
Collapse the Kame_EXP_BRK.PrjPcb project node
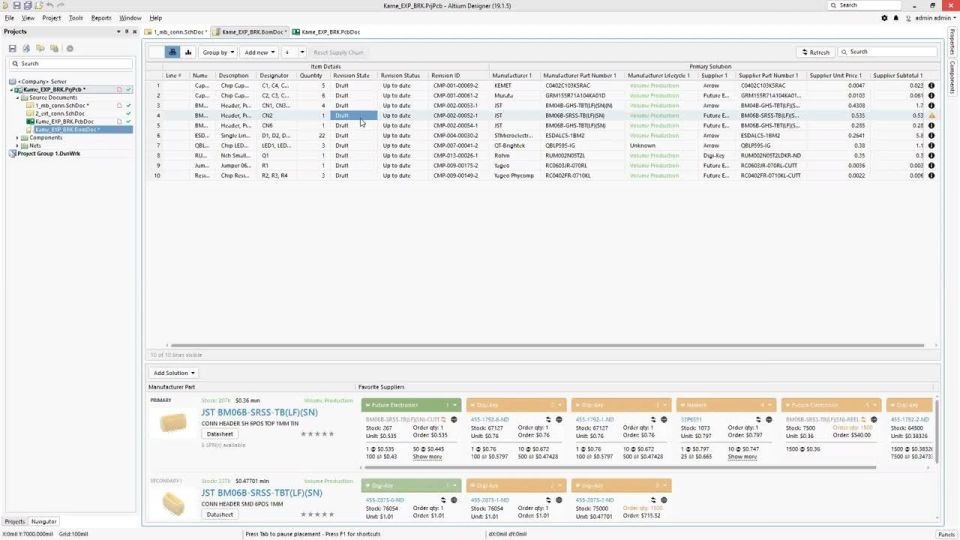(12, 89)
